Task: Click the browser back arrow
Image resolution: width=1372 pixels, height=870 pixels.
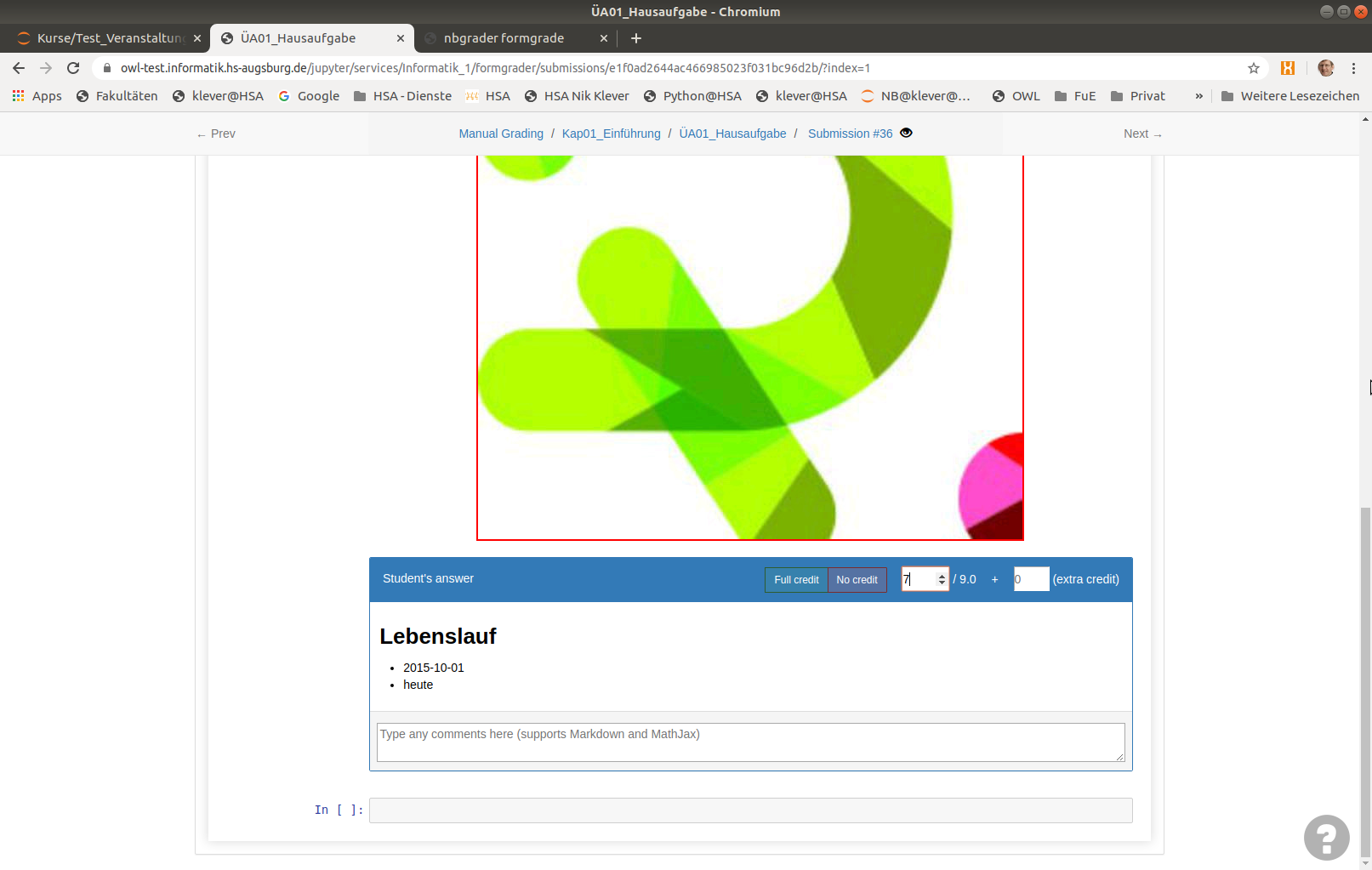Action: tap(19, 68)
